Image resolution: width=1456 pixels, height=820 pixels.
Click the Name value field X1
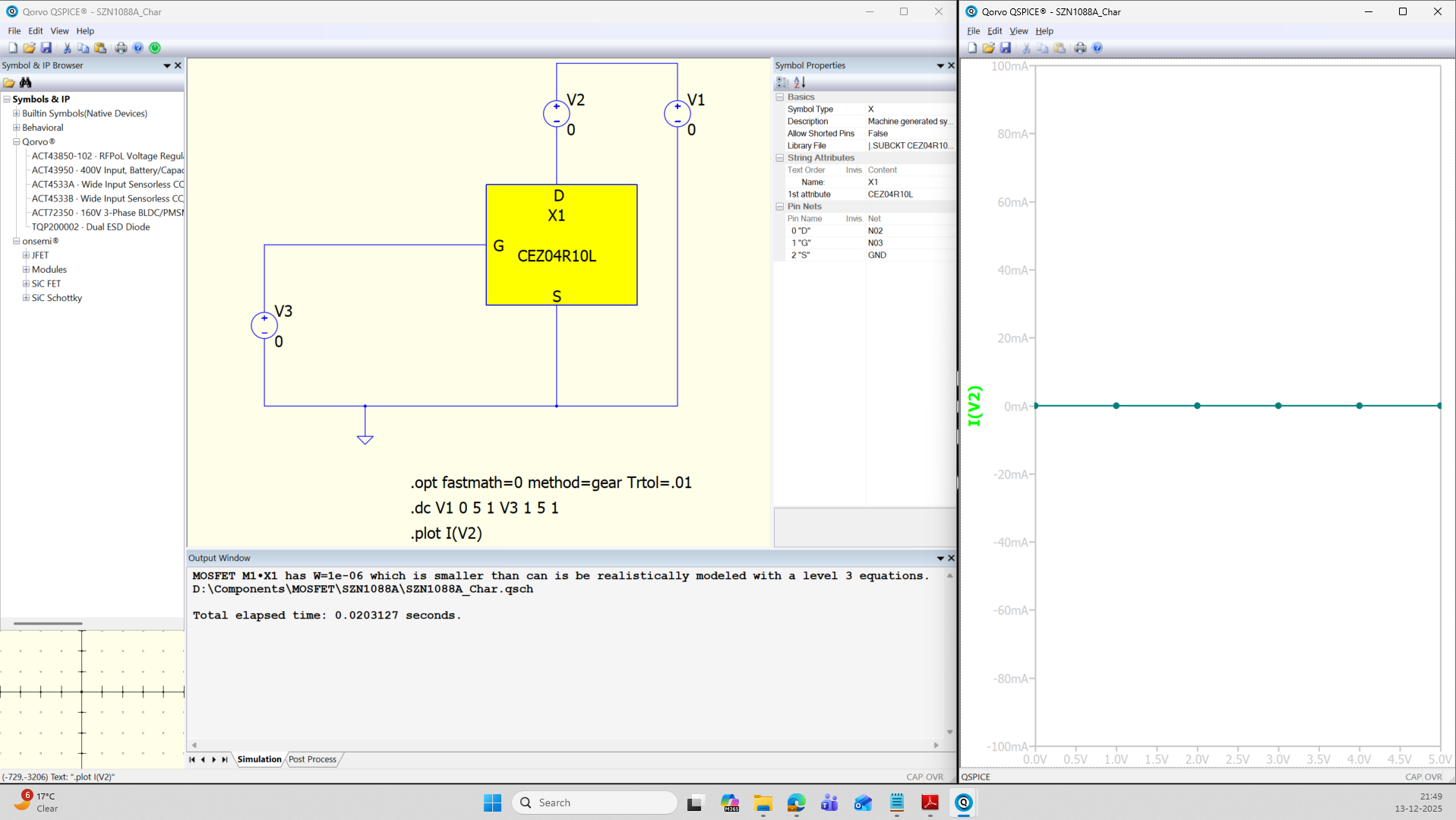coord(873,182)
